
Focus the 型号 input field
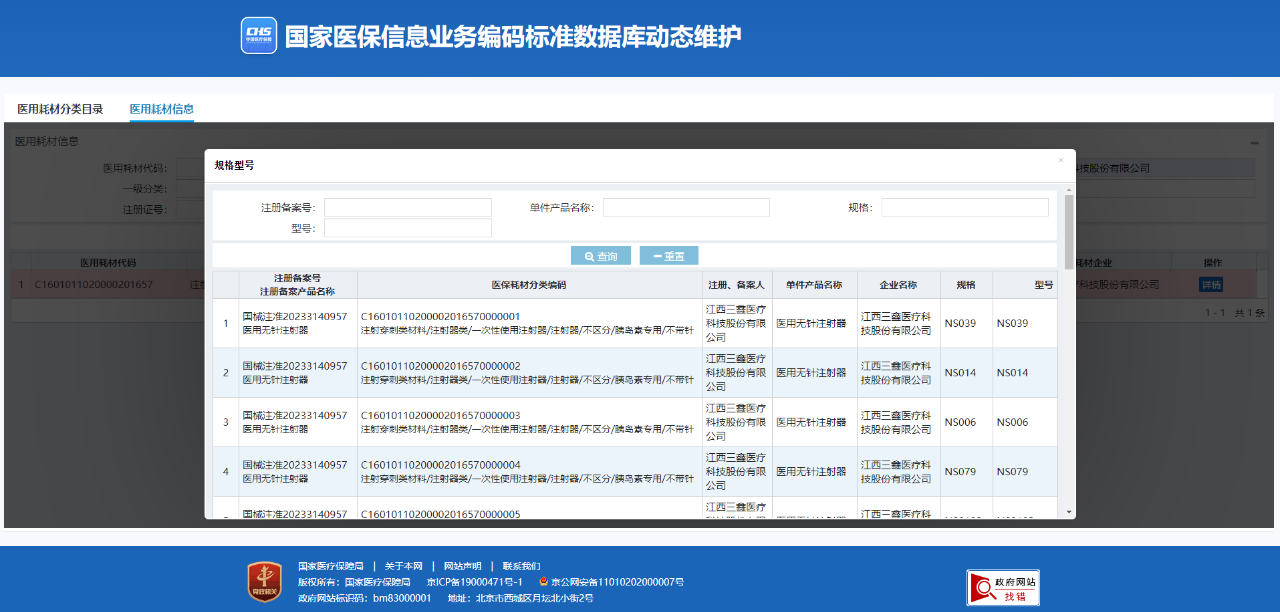click(x=408, y=228)
